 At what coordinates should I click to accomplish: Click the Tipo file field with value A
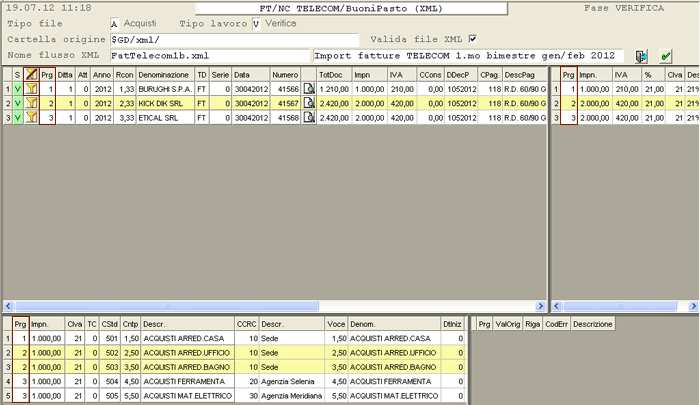(x=114, y=24)
